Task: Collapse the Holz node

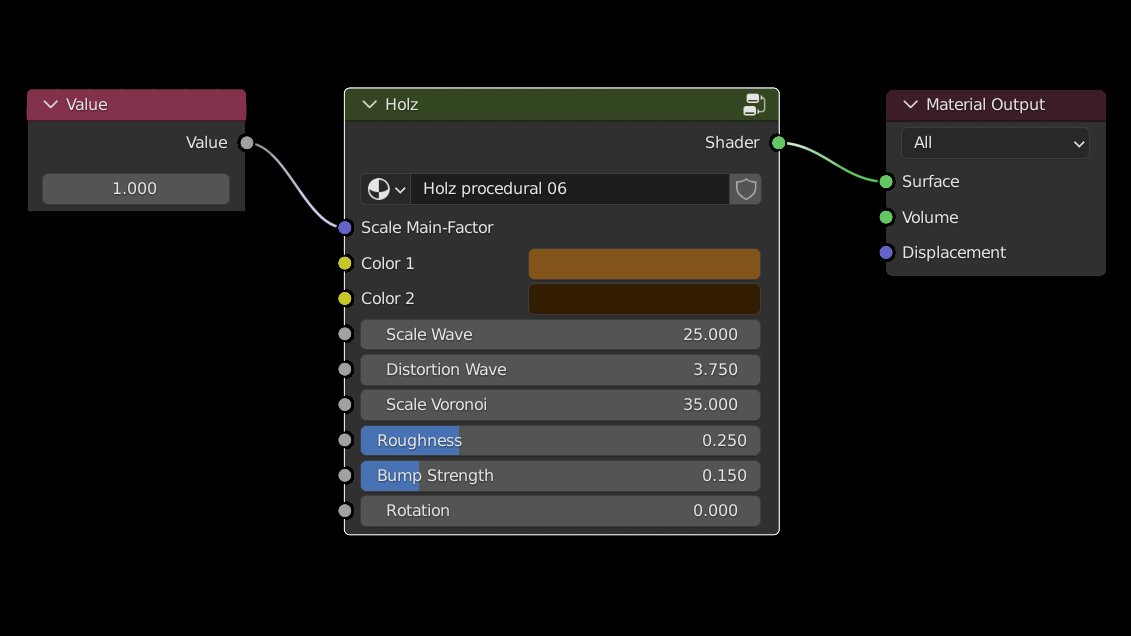Action: 369,105
